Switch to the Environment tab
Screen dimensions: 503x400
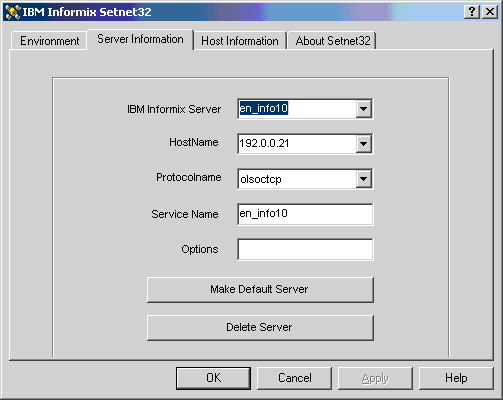[x=49, y=41]
